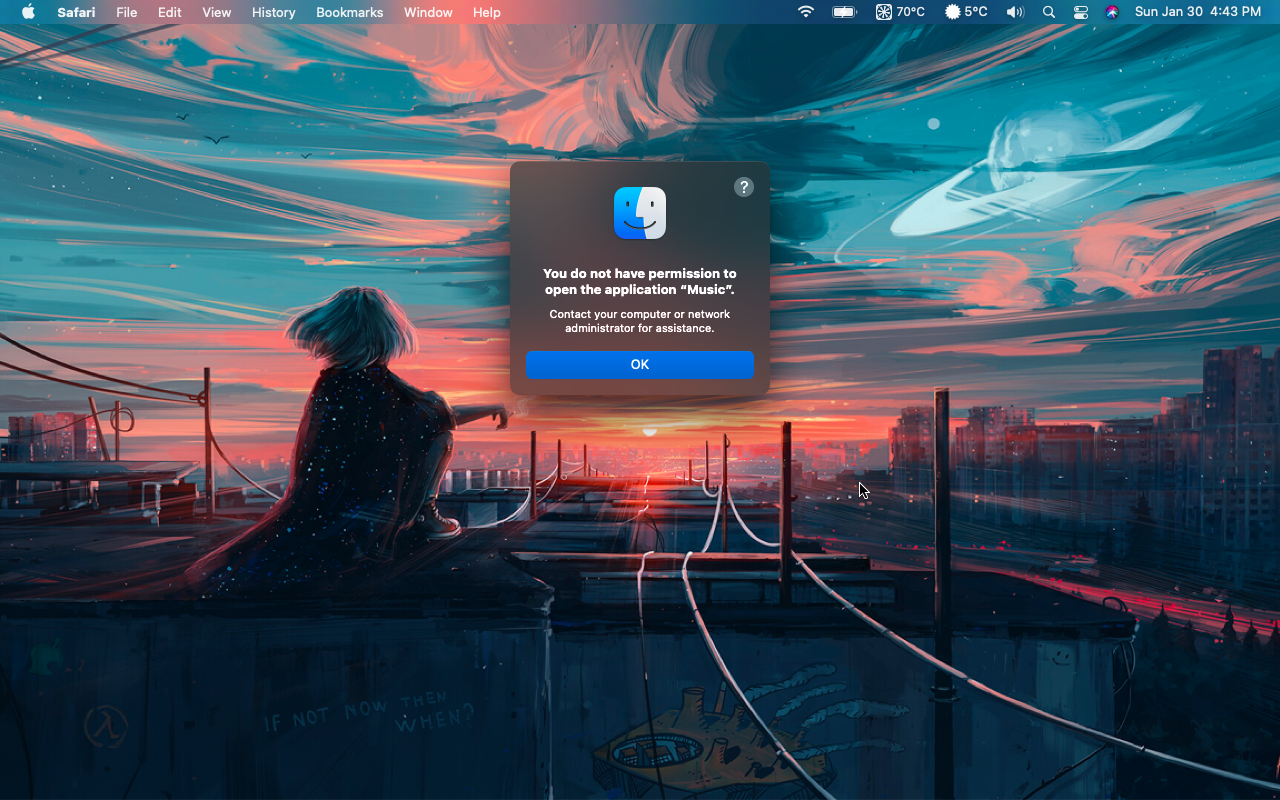Open the Help menu
This screenshot has width=1280, height=800.
pos(487,12)
